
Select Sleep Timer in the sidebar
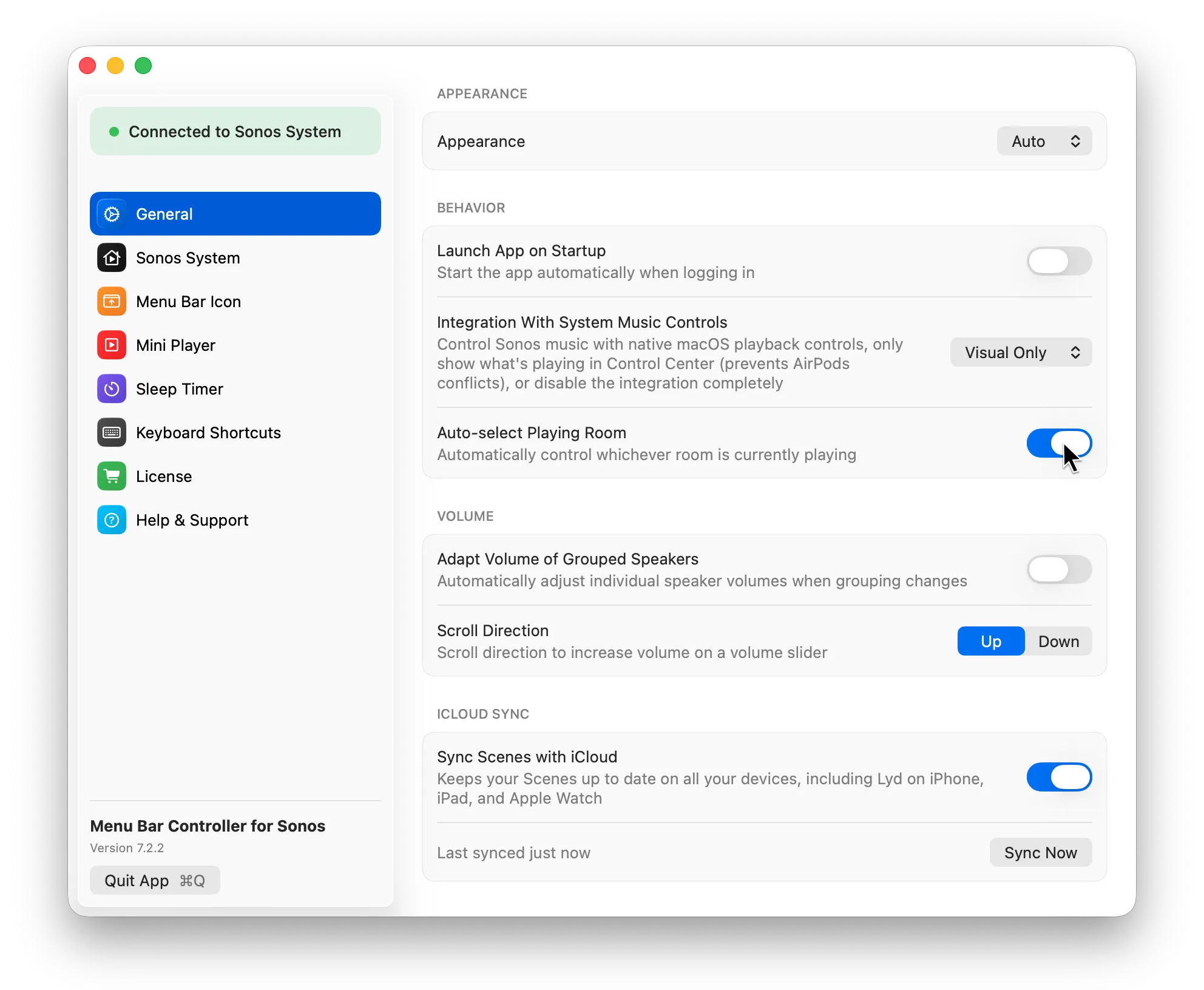(x=235, y=388)
